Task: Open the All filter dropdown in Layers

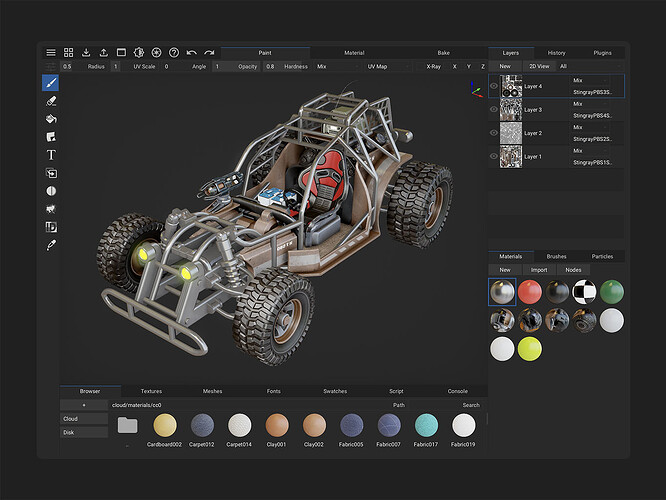Action: click(x=590, y=66)
